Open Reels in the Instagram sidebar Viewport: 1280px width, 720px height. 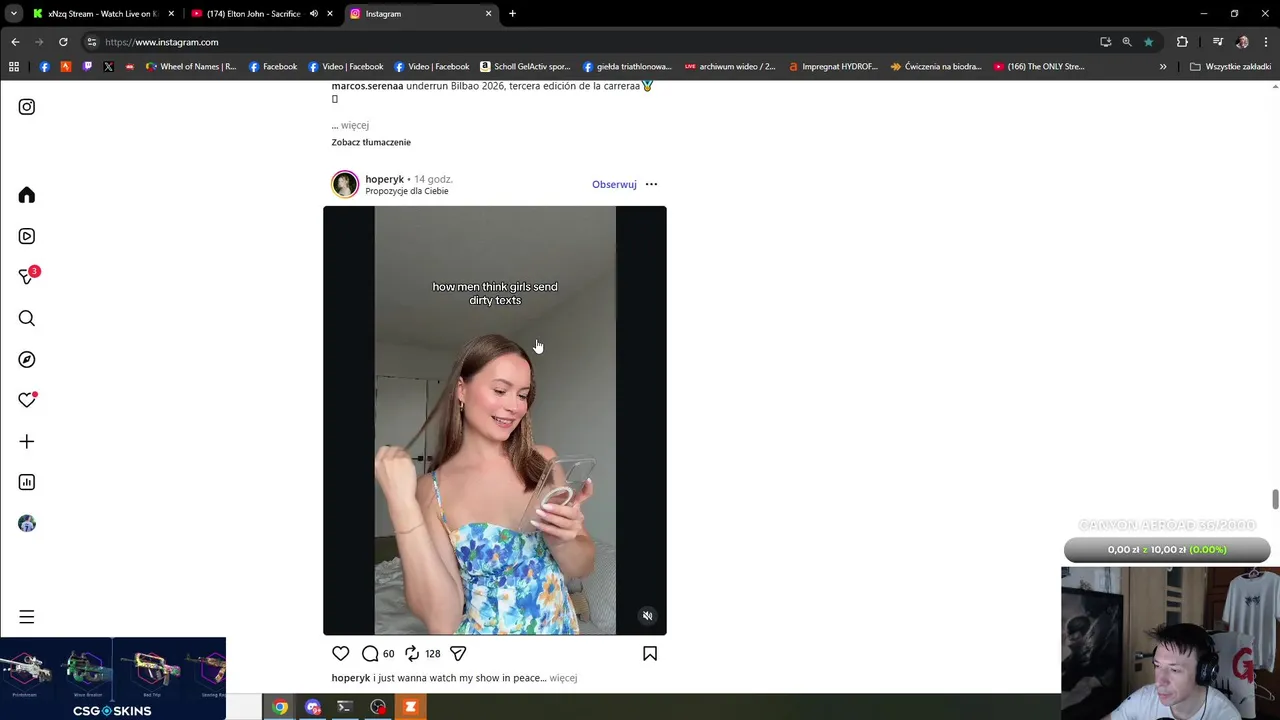pyautogui.click(x=27, y=236)
